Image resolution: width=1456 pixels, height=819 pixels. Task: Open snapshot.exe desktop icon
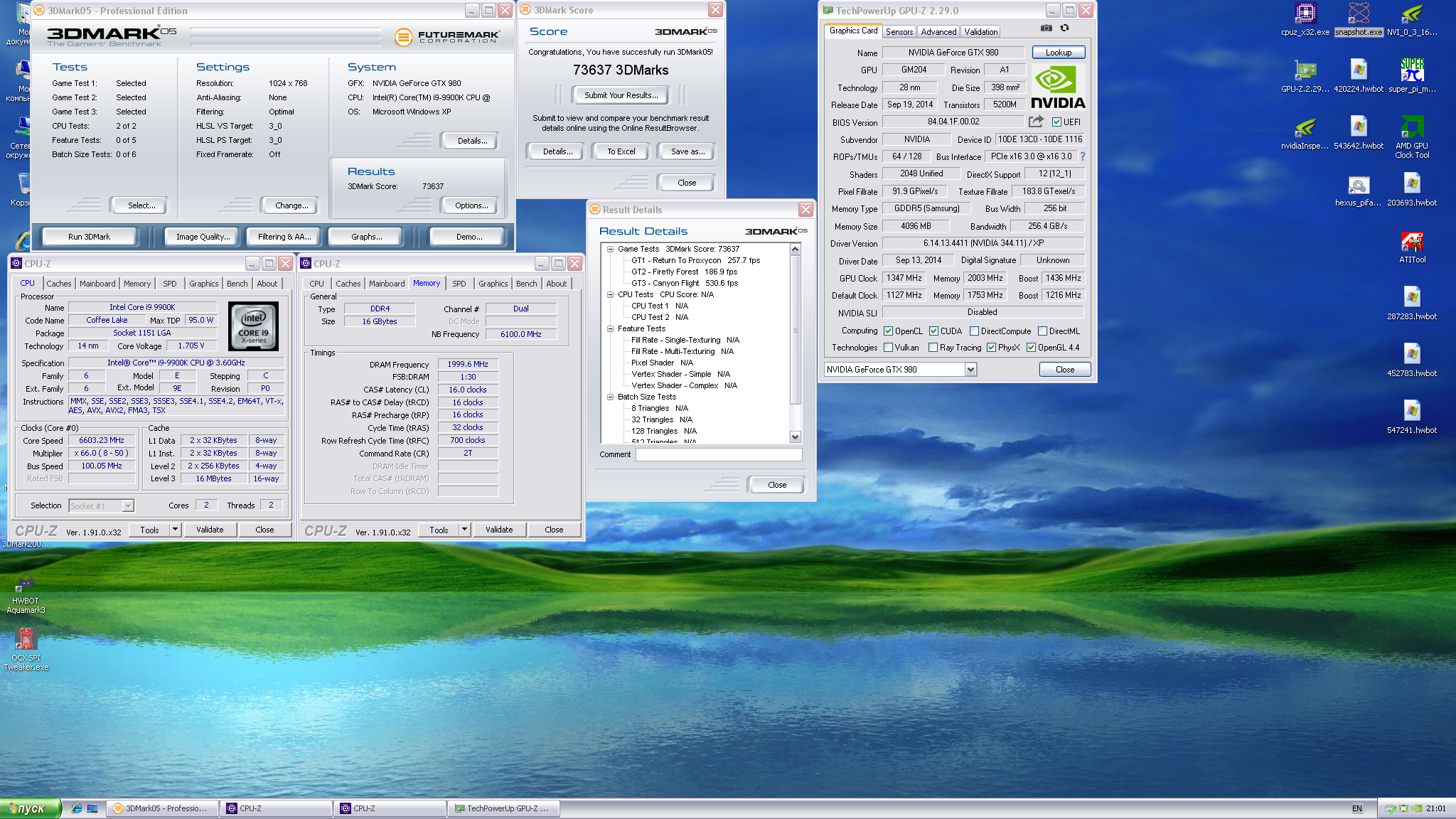click(x=1359, y=19)
